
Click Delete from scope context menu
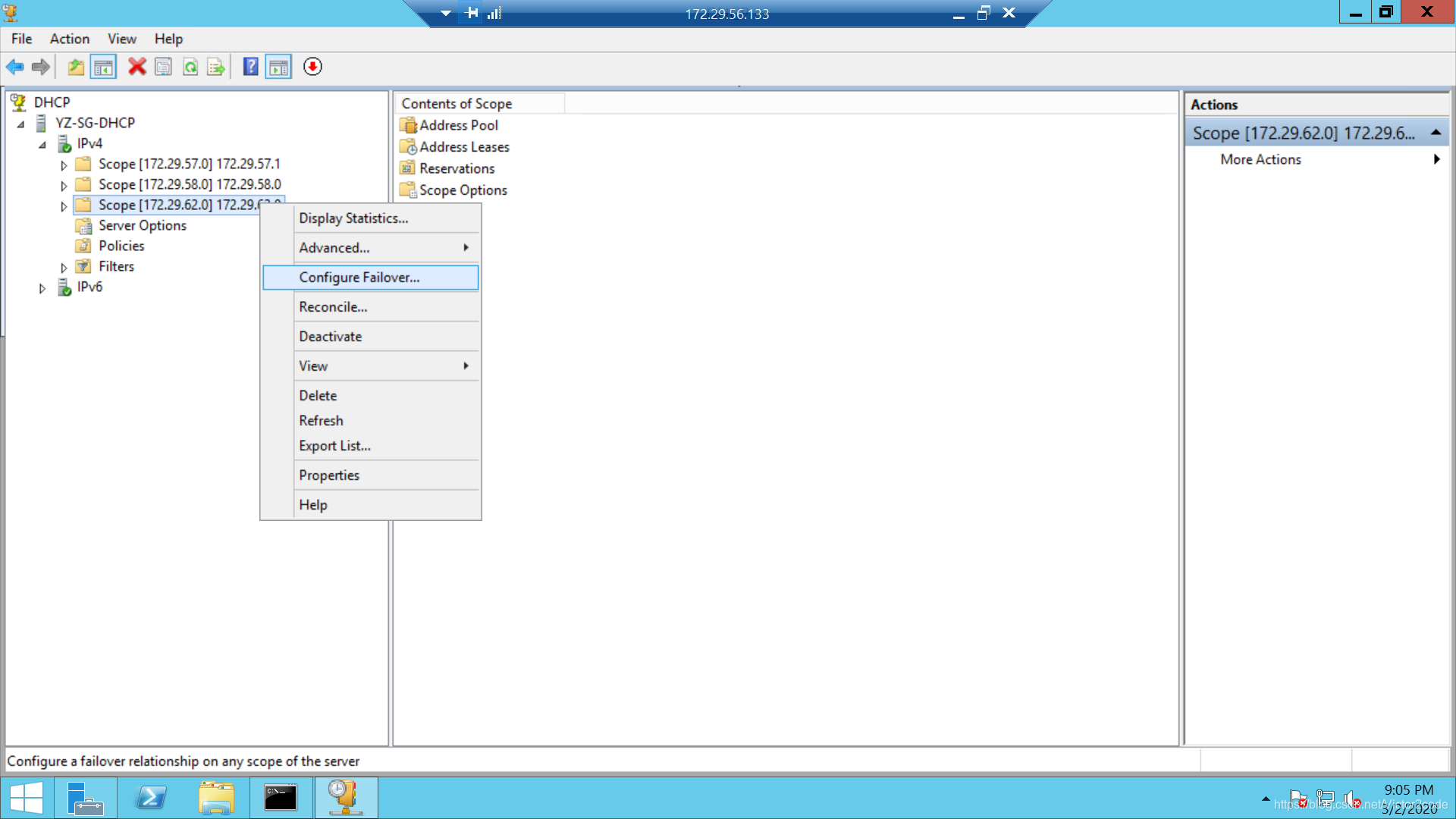click(317, 395)
